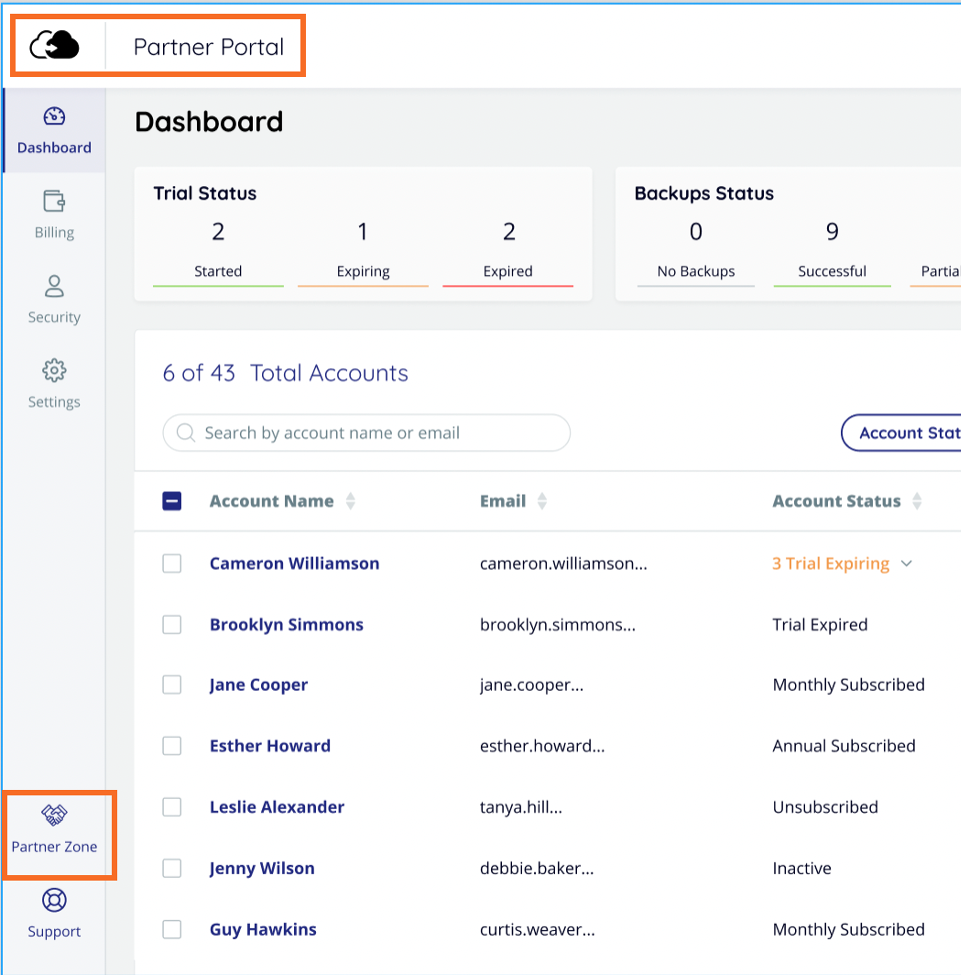Filter by Expired trial status

[x=508, y=253]
